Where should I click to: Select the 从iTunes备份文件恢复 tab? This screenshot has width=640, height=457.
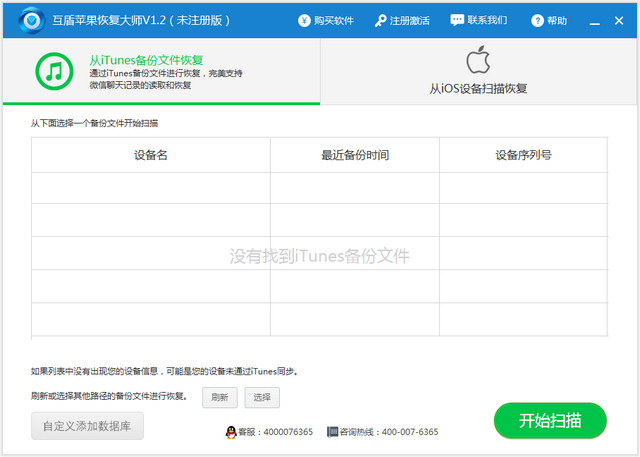161,71
